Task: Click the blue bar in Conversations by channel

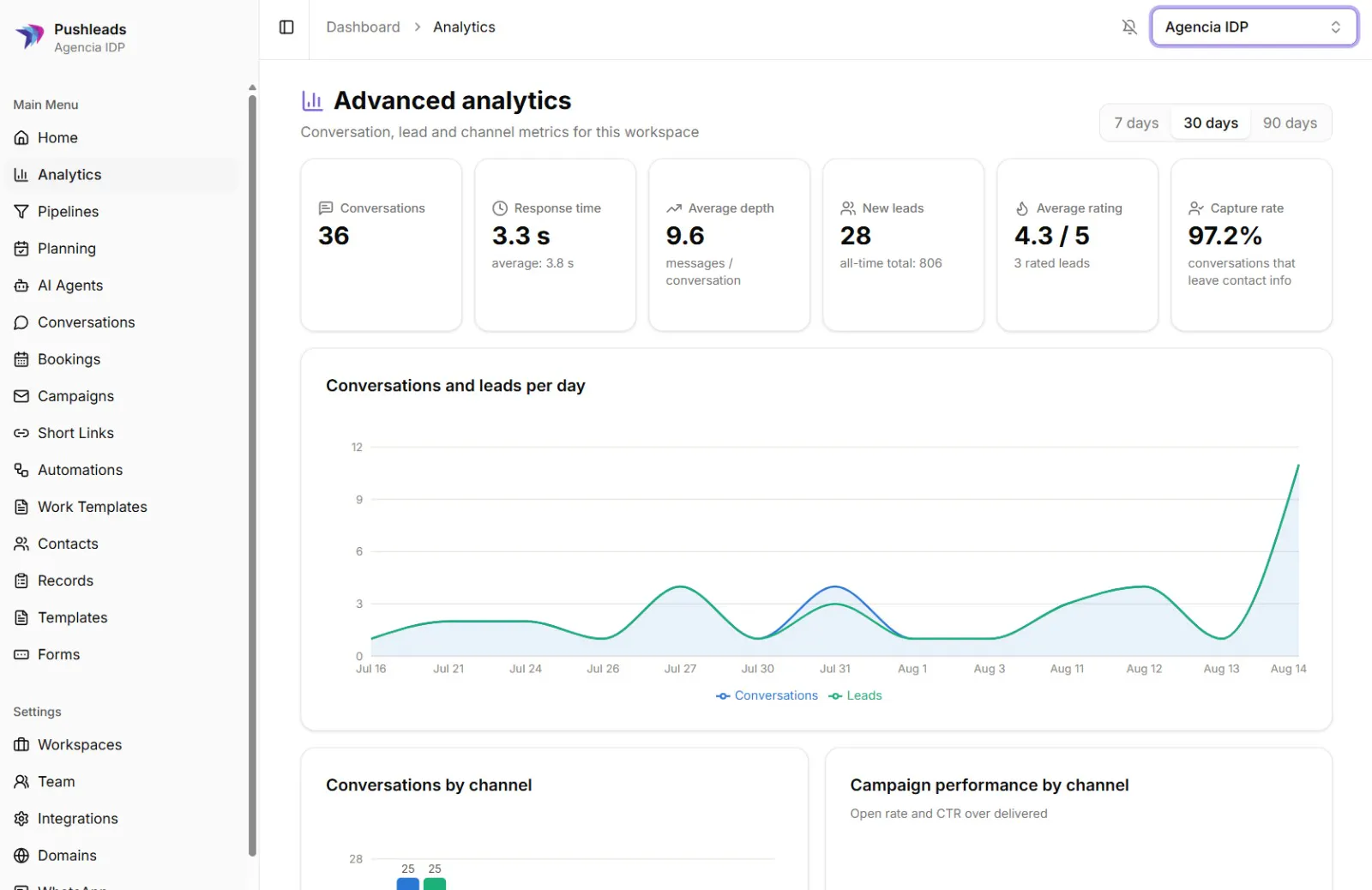Action: click(x=408, y=884)
